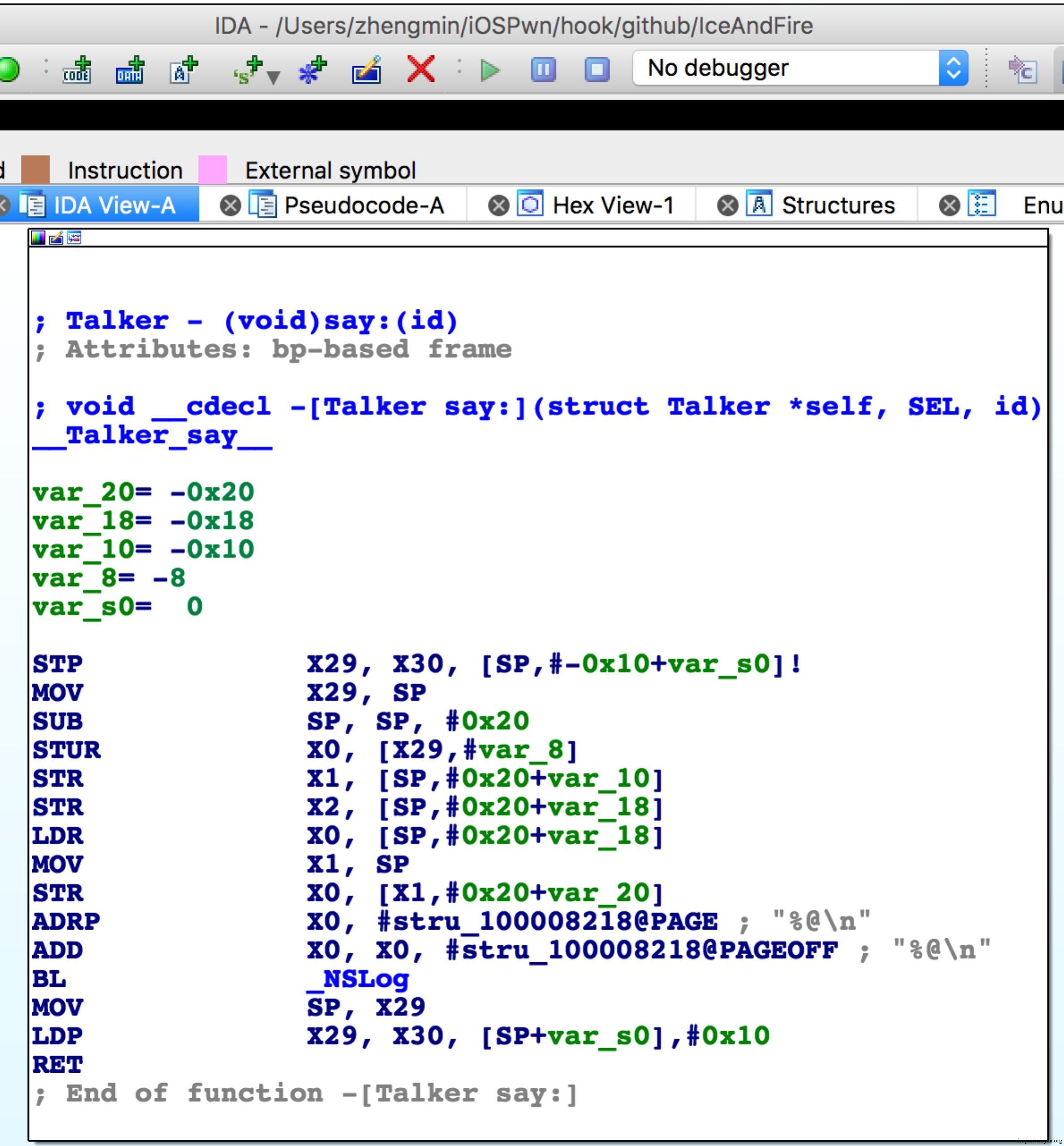Click the convert-to-code toolbar icon

coord(76,70)
